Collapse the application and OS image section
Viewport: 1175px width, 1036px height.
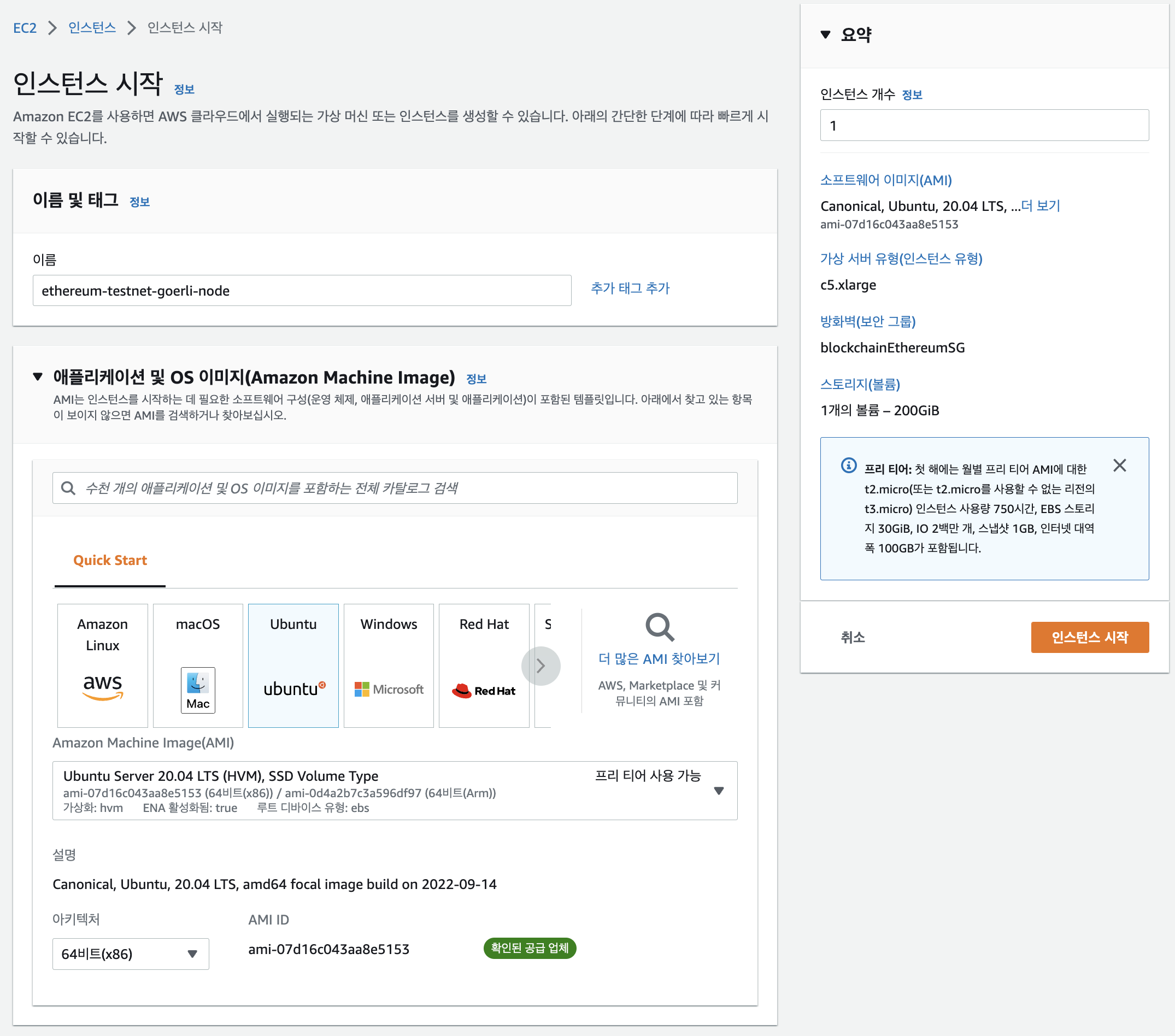pos(38,377)
